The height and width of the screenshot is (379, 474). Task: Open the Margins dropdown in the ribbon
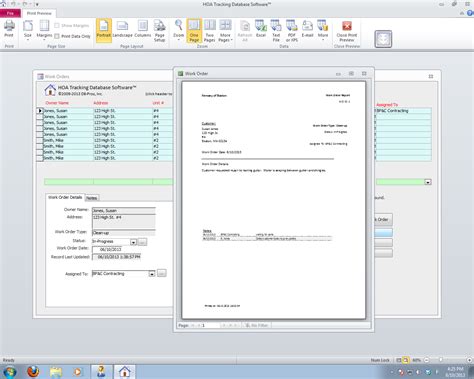point(44,30)
